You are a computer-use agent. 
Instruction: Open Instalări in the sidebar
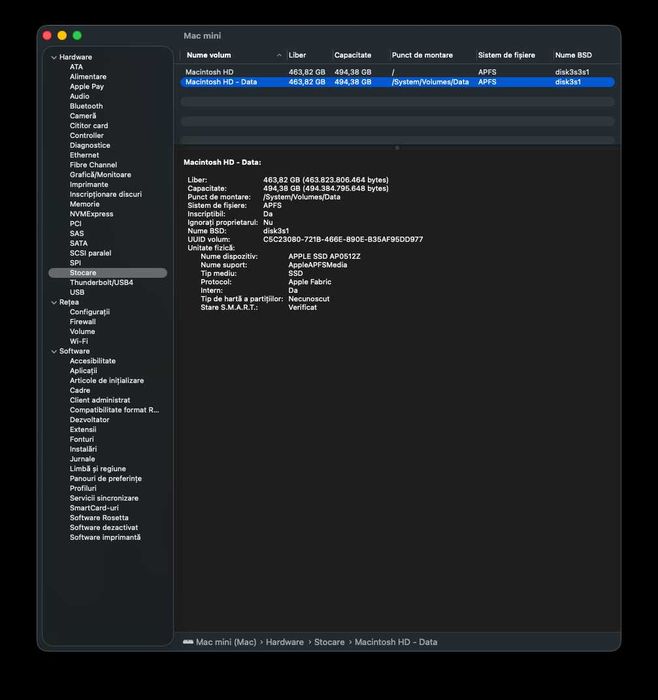coord(83,450)
